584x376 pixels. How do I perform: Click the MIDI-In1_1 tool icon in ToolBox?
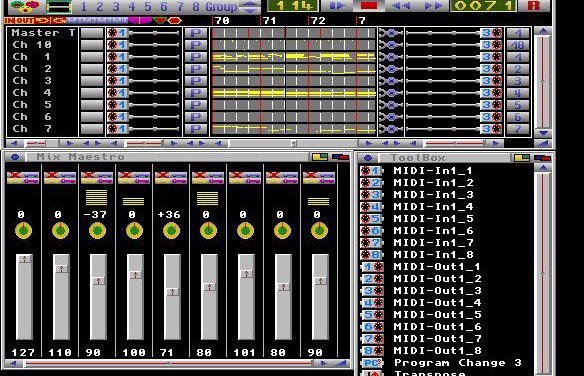tap(371, 171)
